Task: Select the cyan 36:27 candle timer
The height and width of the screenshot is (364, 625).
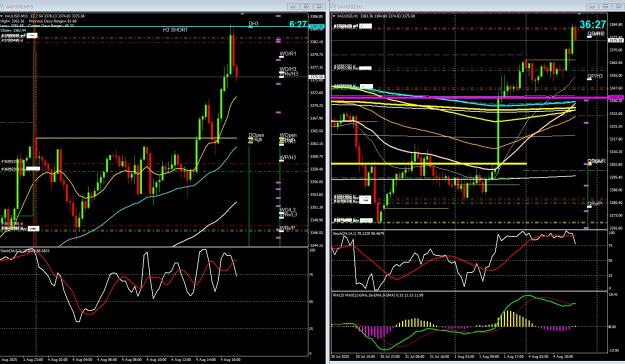Action: [x=593, y=24]
